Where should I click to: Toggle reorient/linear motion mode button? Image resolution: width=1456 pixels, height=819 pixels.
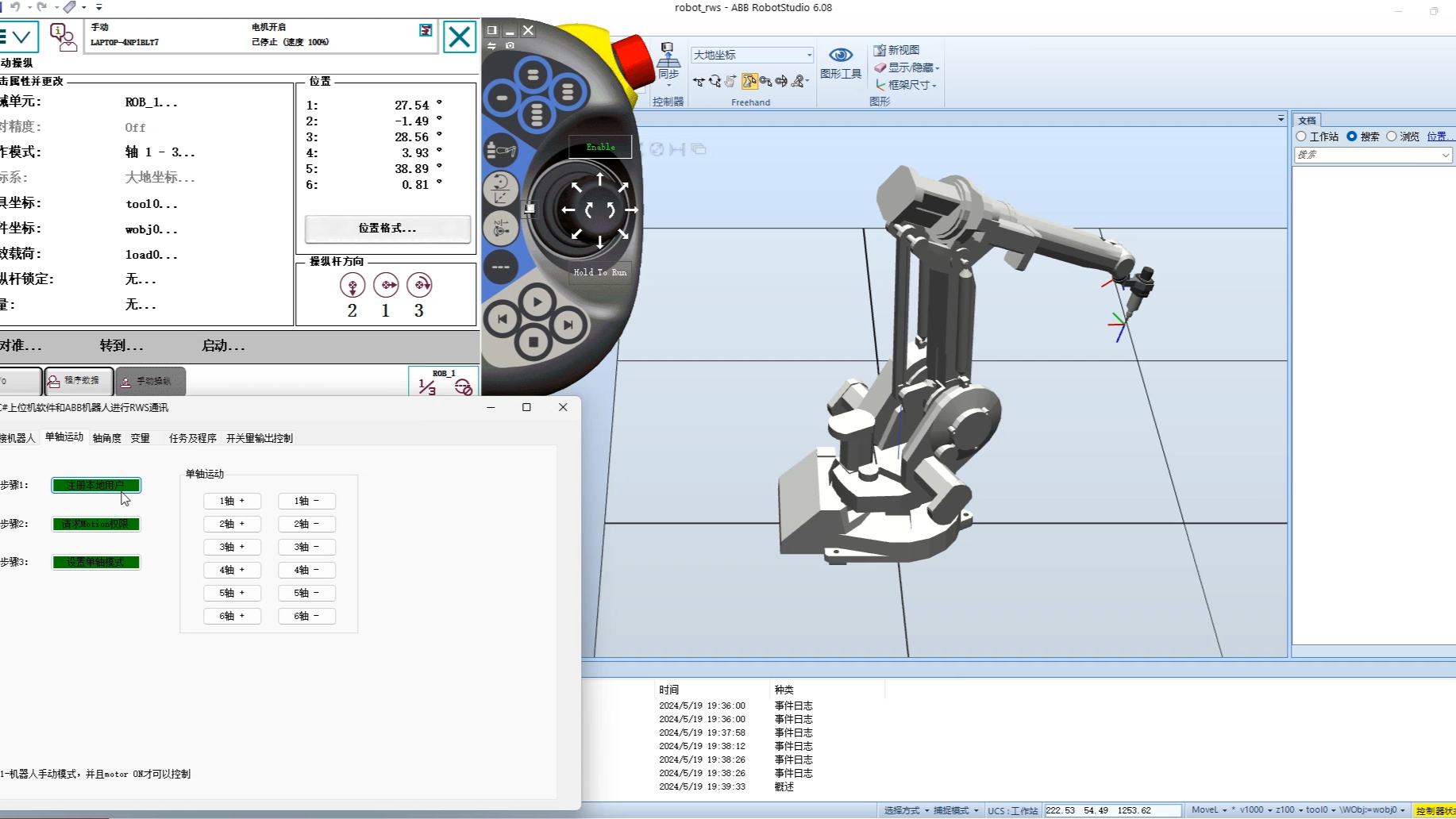501,189
